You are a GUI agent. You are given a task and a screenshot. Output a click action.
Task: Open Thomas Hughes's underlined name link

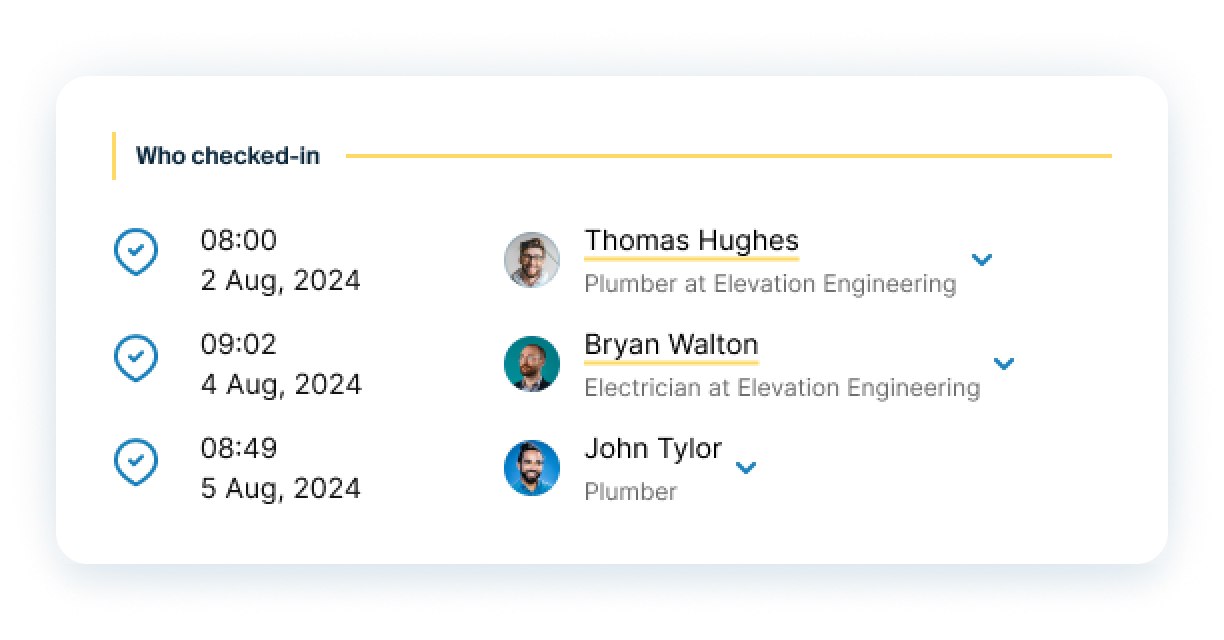[691, 241]
